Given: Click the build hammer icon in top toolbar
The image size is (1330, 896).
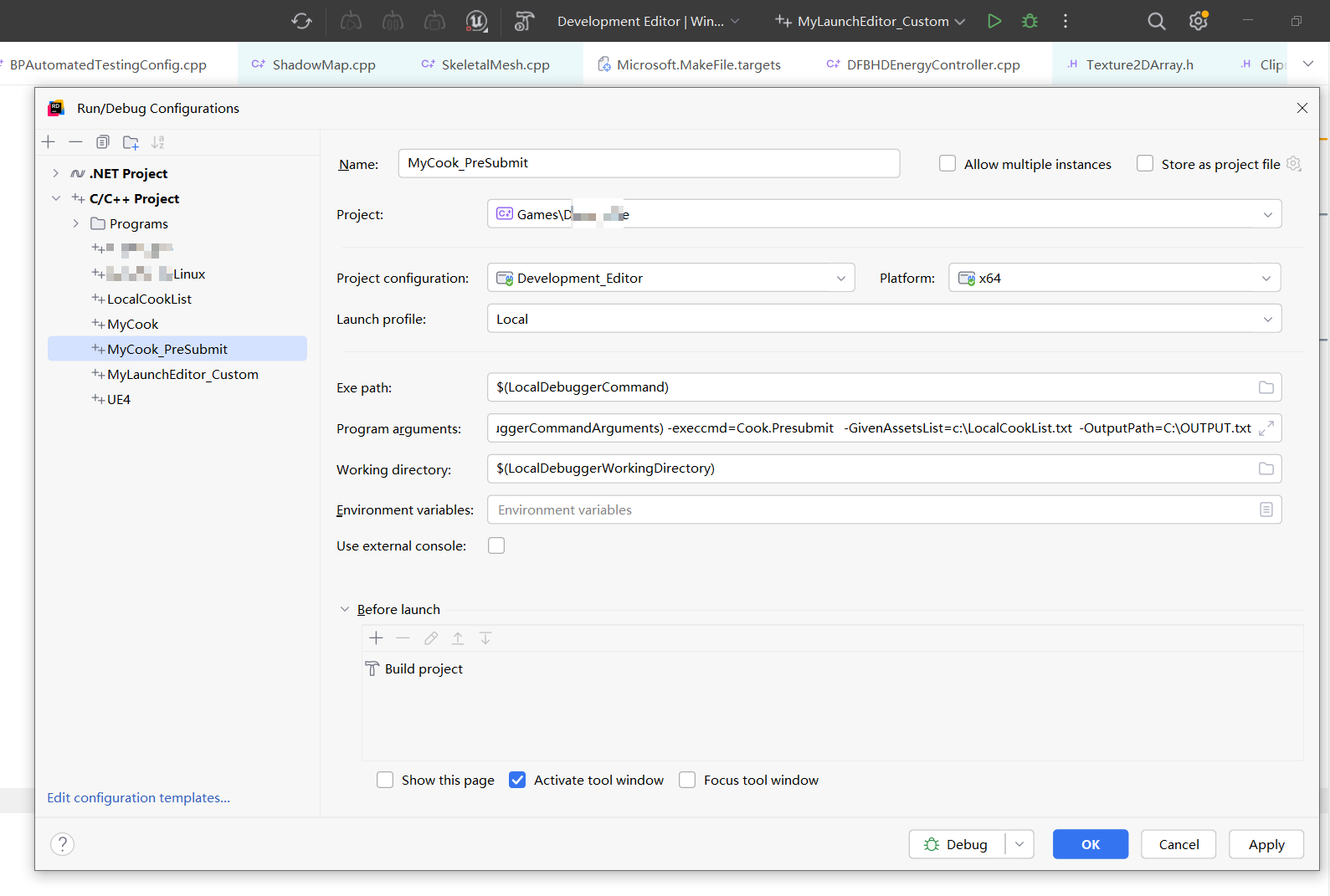Looking at the screenshot, I should [x=524, y=21].
